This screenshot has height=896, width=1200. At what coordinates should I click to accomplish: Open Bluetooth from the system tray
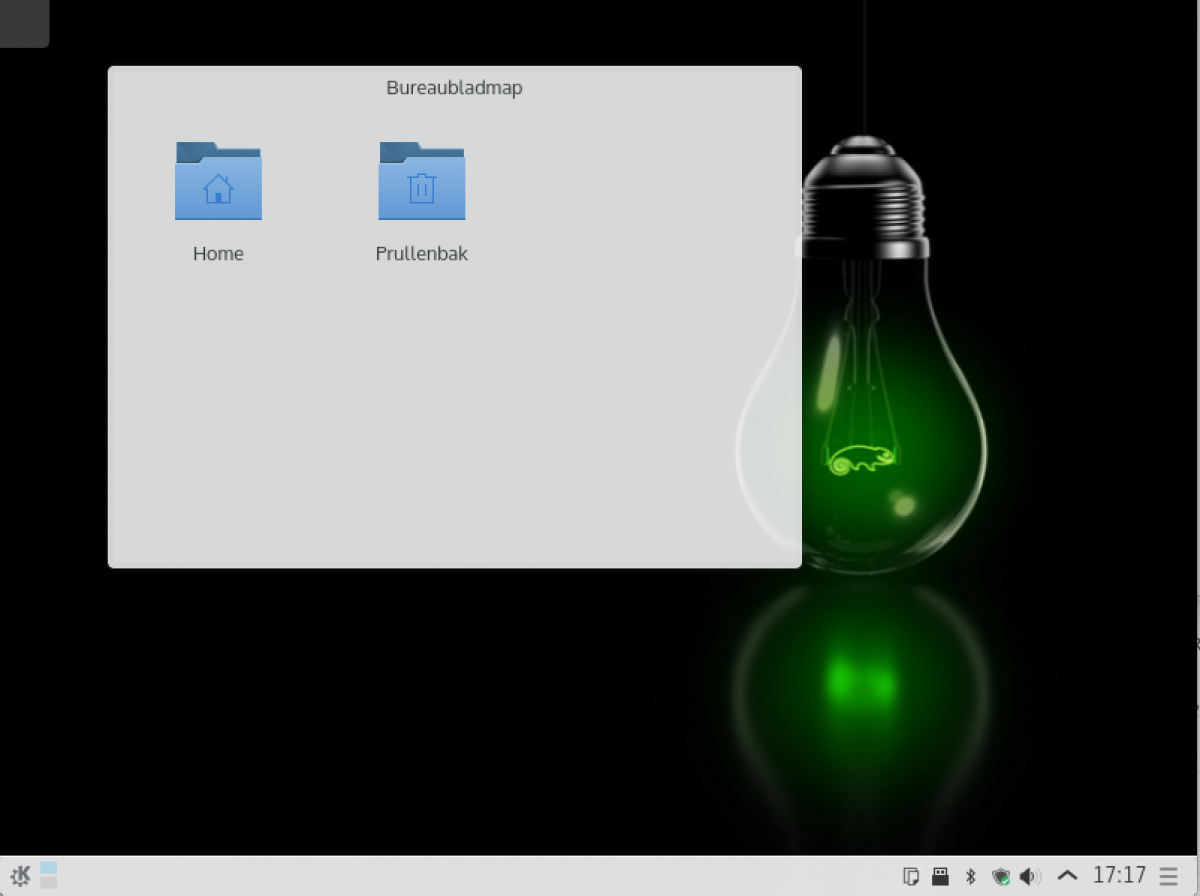969,877
